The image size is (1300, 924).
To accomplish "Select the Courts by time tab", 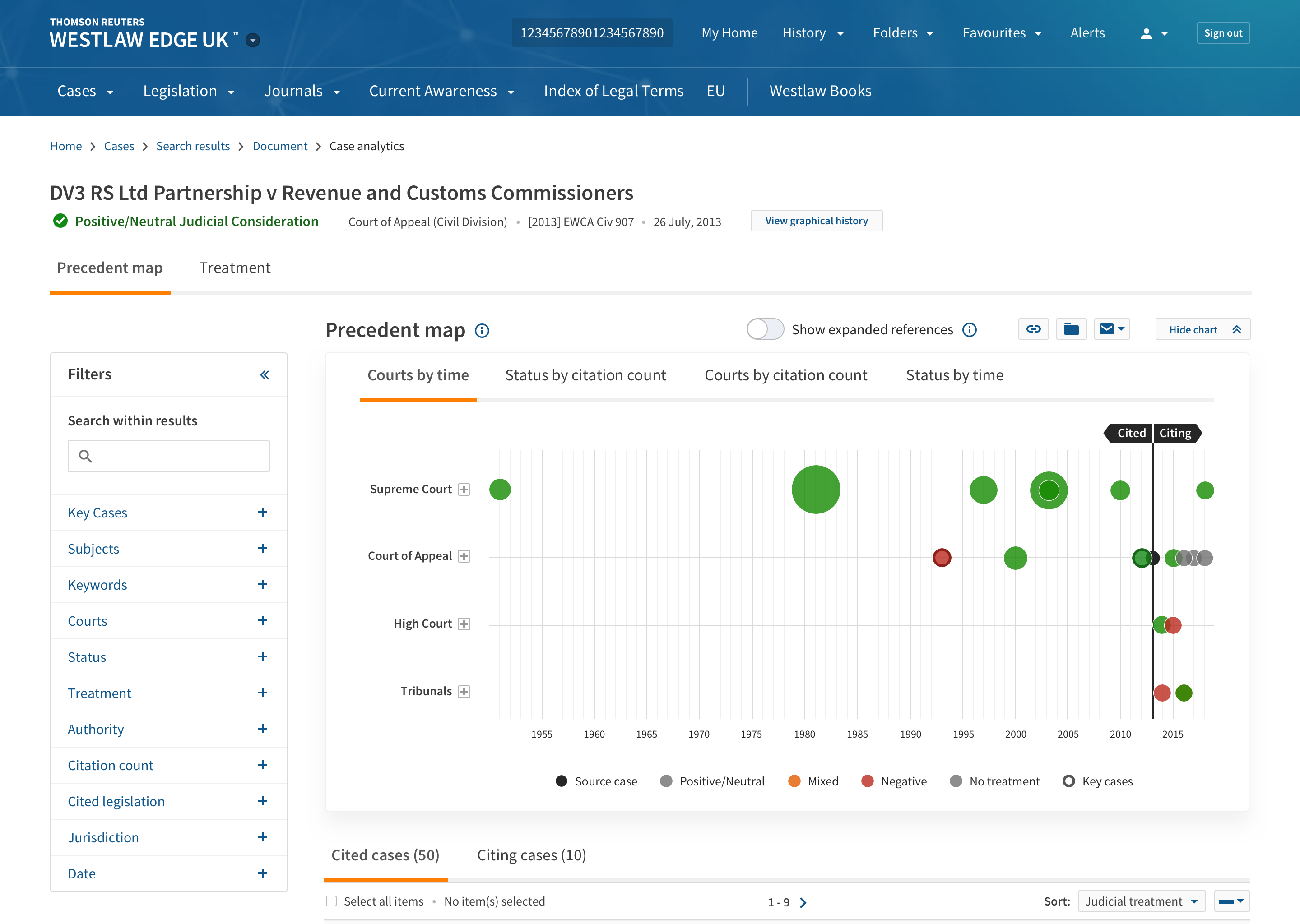I will [418, 375].
